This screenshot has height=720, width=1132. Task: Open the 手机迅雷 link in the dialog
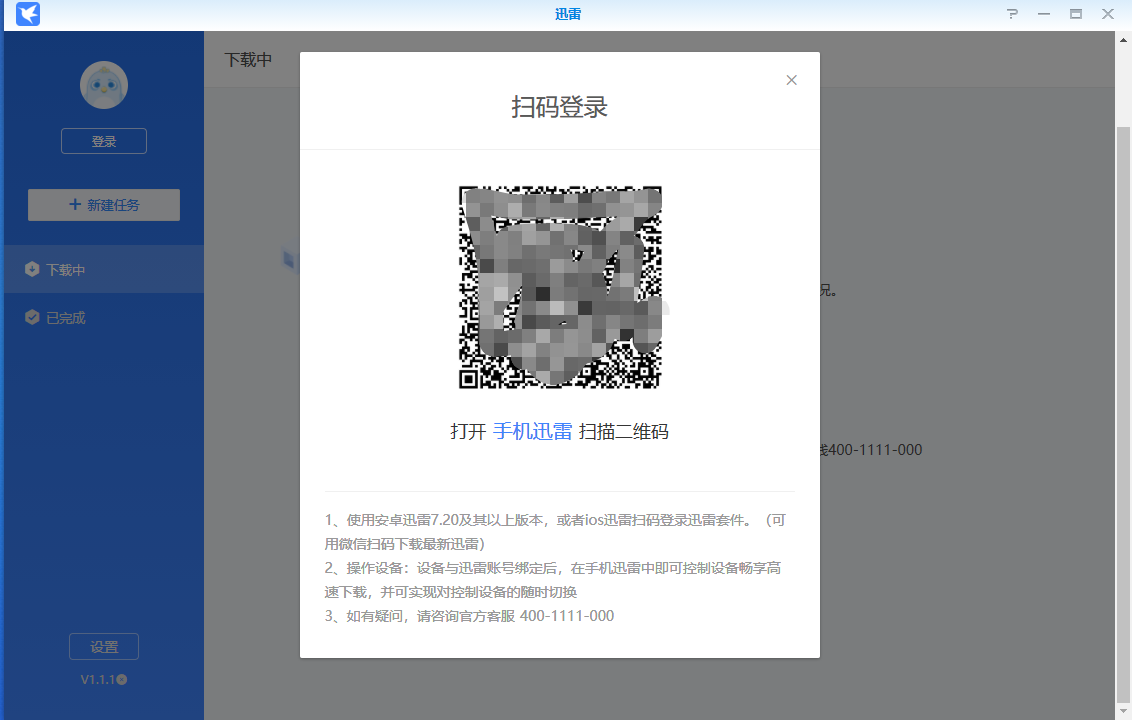coord(532,431)
